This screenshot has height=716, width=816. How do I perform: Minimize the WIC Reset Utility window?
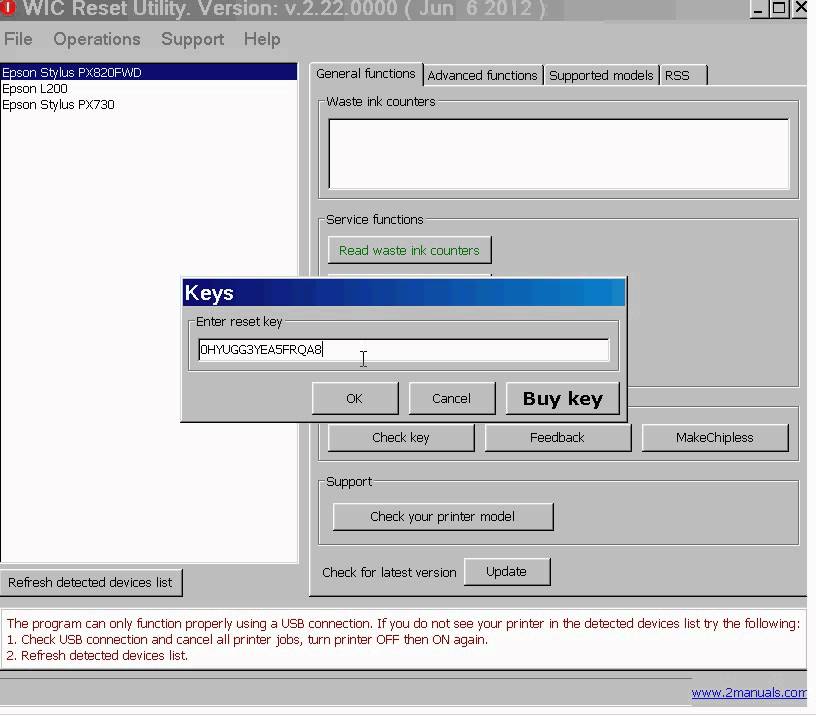(758, 8)
